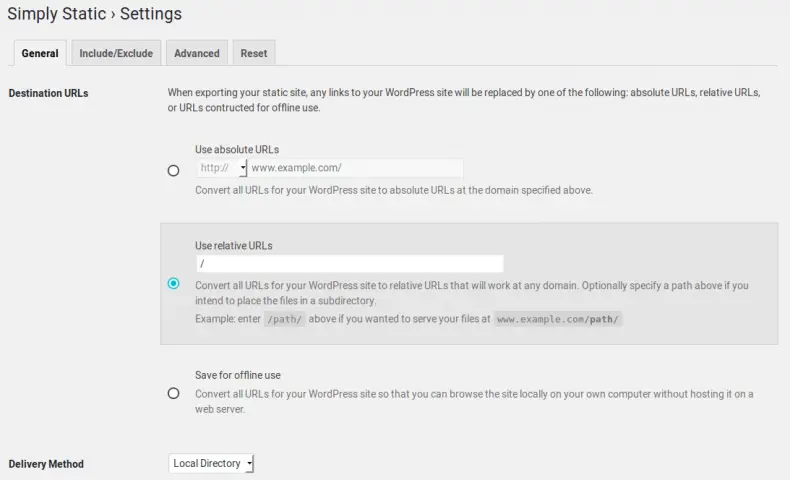Select the Use absolute URLs radio button
790x480 pixels.
[173, 171]
